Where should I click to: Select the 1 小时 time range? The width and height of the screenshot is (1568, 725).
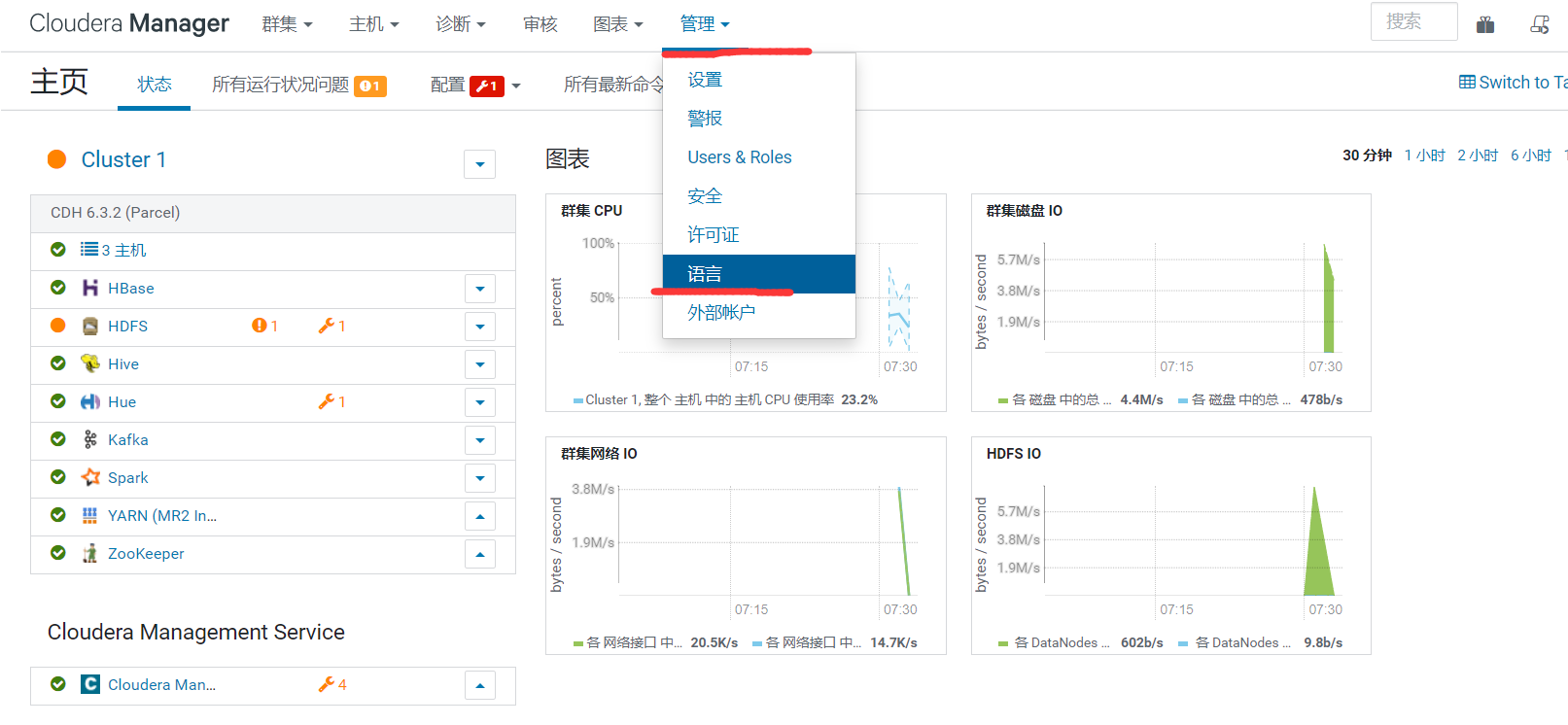tap(1424, 155)
